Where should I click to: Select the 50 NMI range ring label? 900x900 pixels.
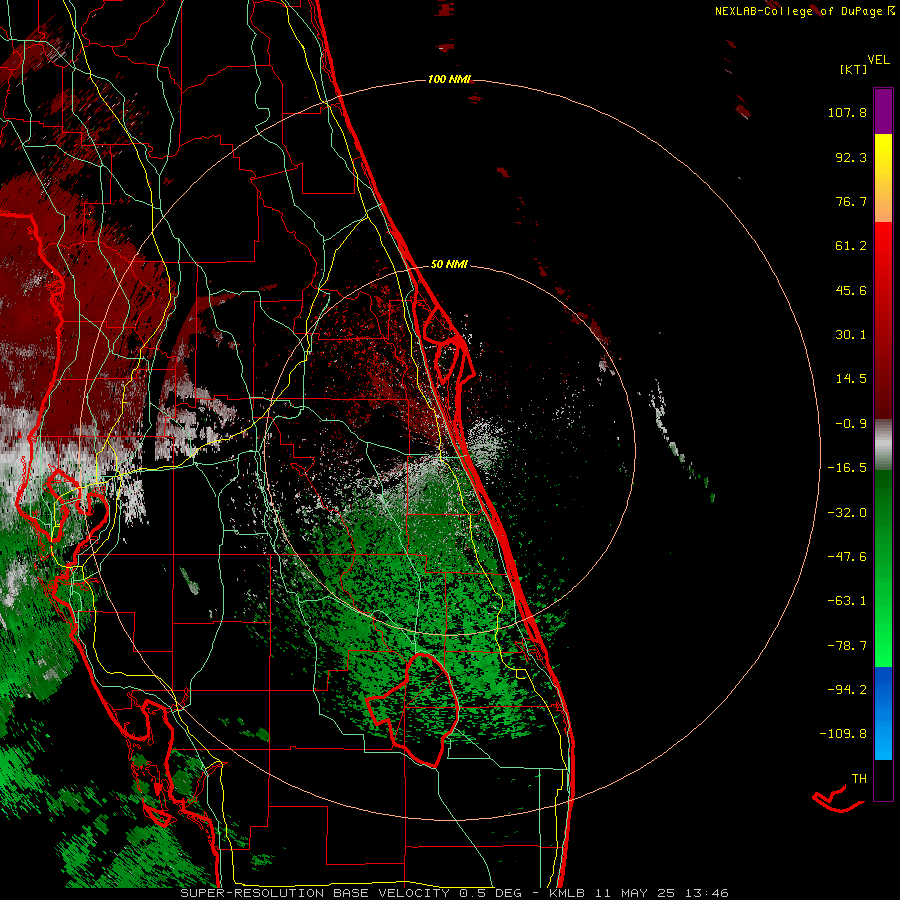(449, 264)
